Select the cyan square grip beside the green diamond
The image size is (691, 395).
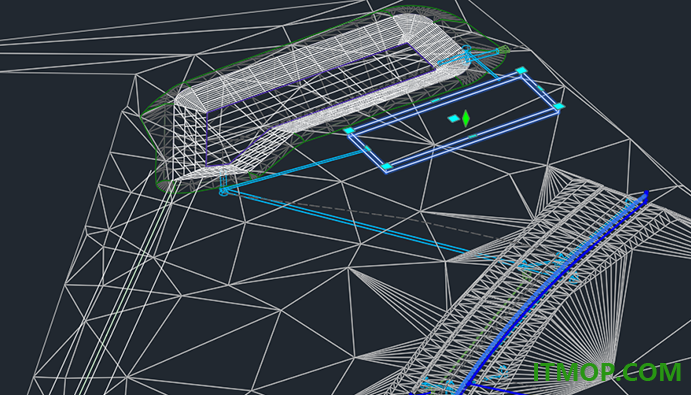[454, 118]
